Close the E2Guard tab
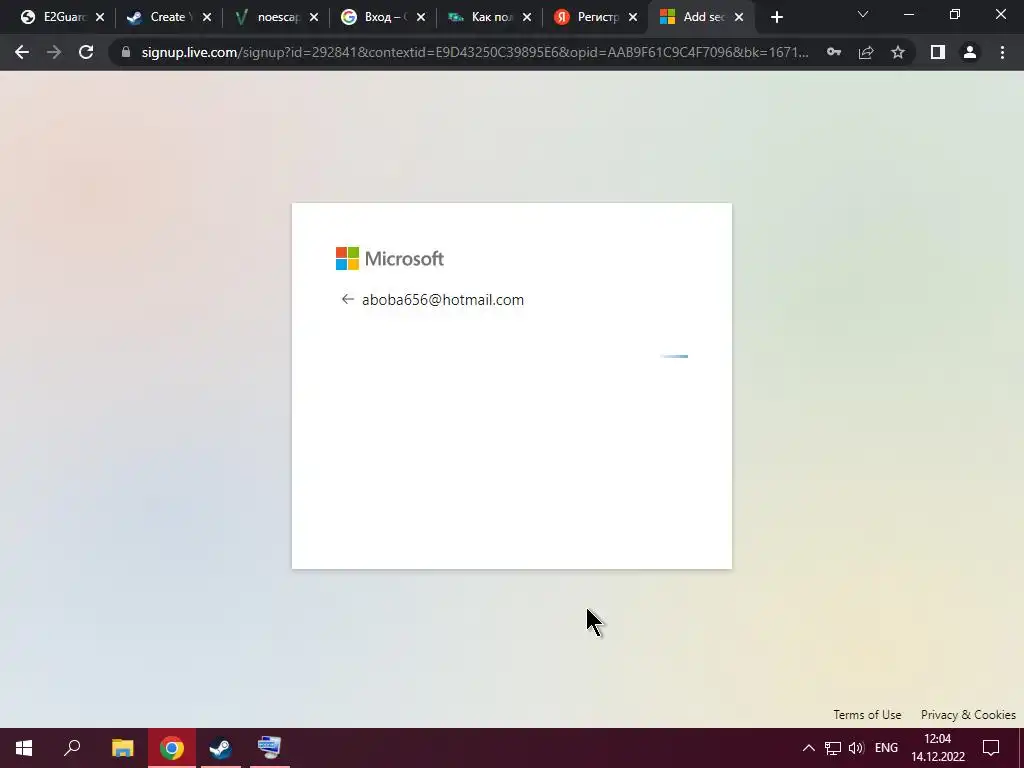Image resolution: width=1024 pixels, height=768 pixels. [100, 18]
